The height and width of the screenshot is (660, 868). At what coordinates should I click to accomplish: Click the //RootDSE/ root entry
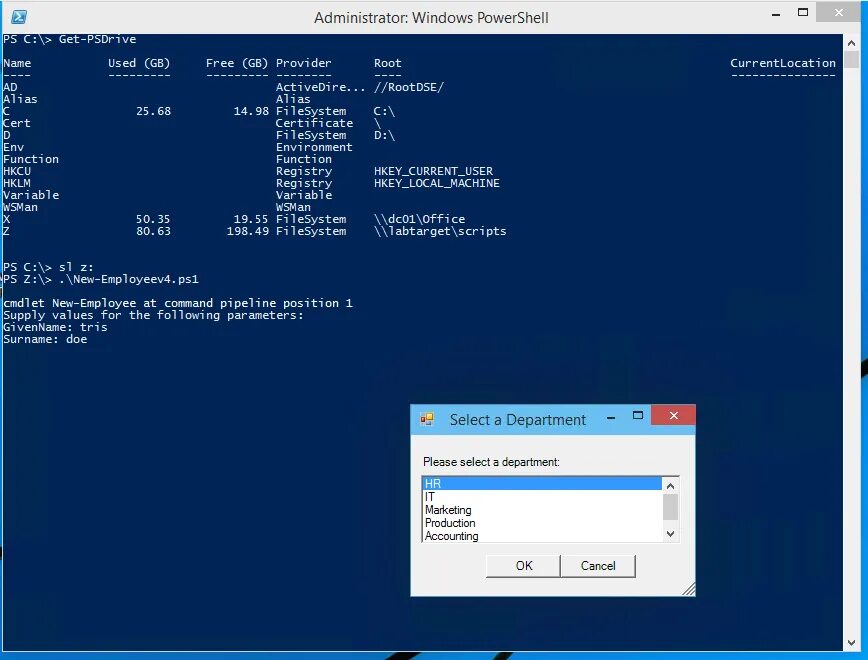click(409, 87)
